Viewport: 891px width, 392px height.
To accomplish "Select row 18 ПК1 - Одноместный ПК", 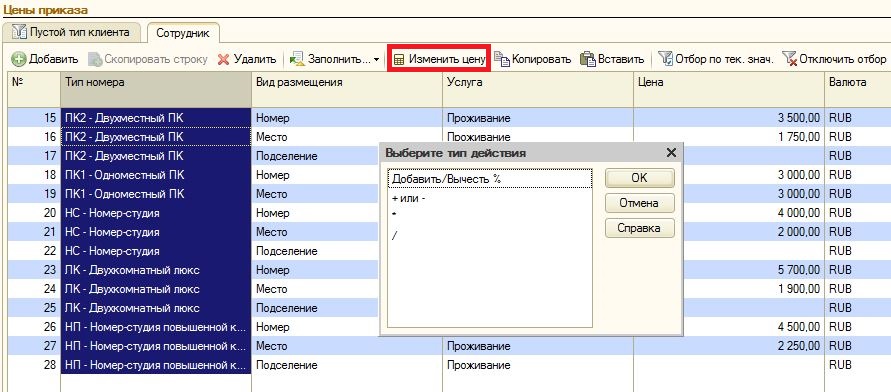I will pos(155,175).
